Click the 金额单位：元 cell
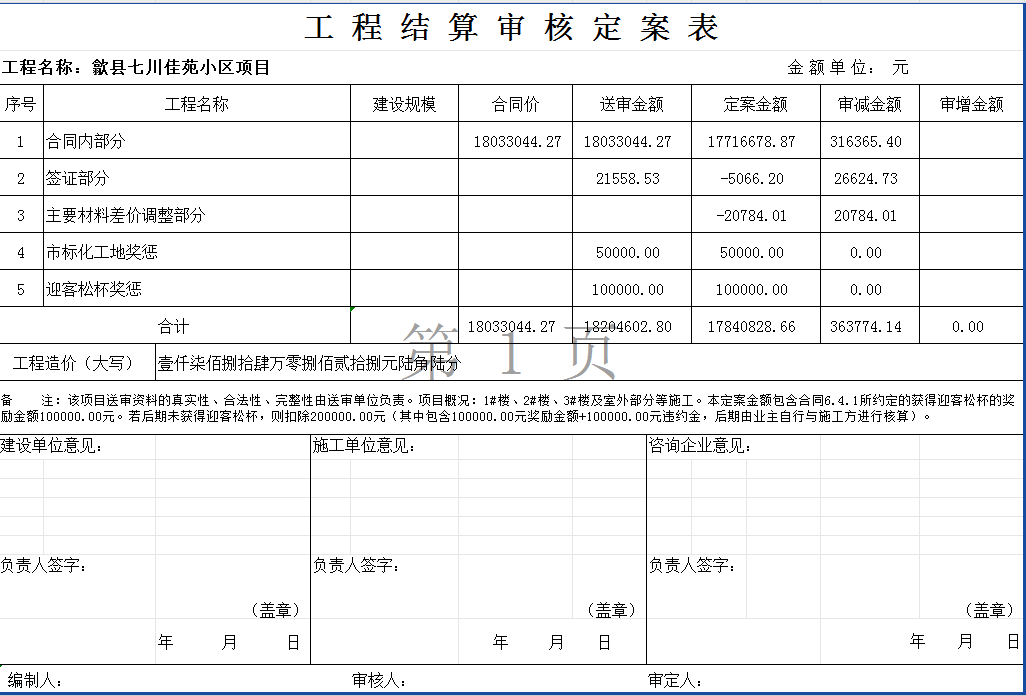1026x696 pixels. coord(848,68)
